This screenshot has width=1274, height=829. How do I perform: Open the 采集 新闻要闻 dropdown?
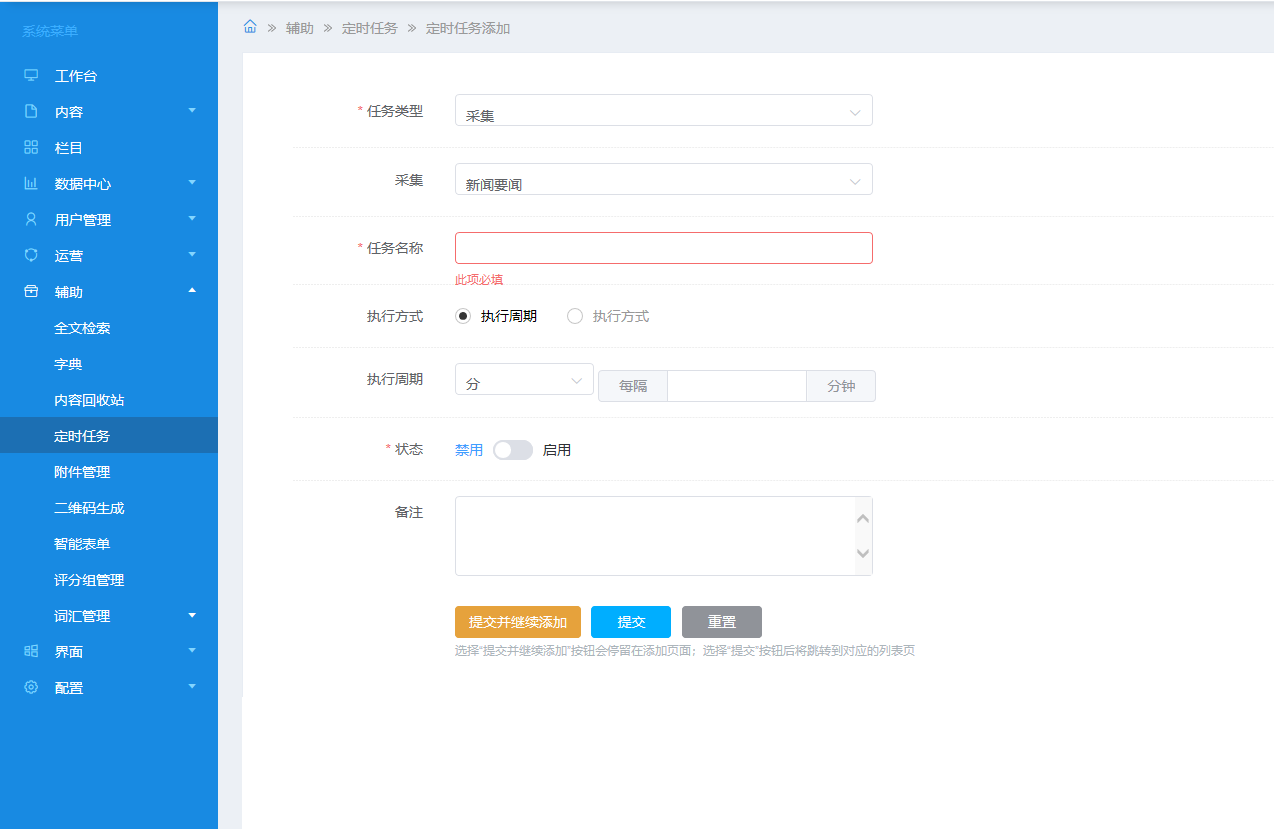click(x=663, y=179)
